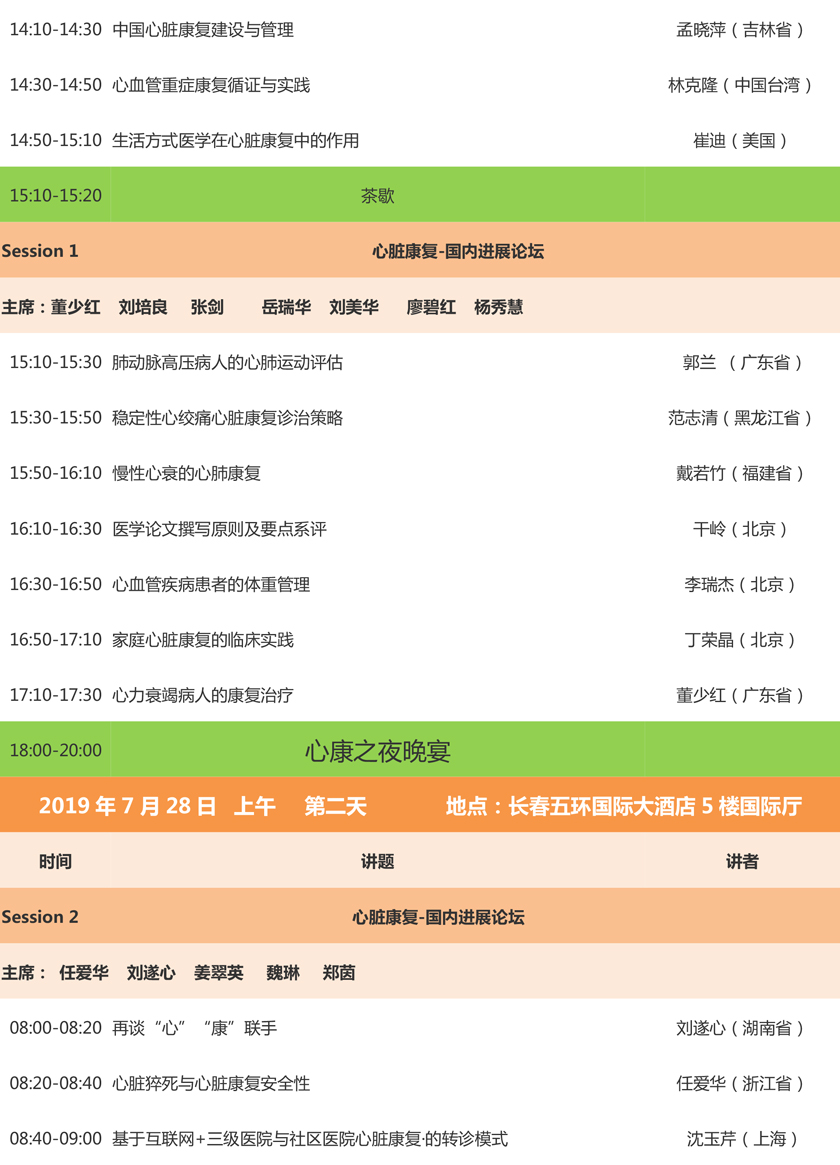Click speaker 沈玉芹（上海）
840x1165 pixels.
pyautogui.click(x=741, y=1138)
